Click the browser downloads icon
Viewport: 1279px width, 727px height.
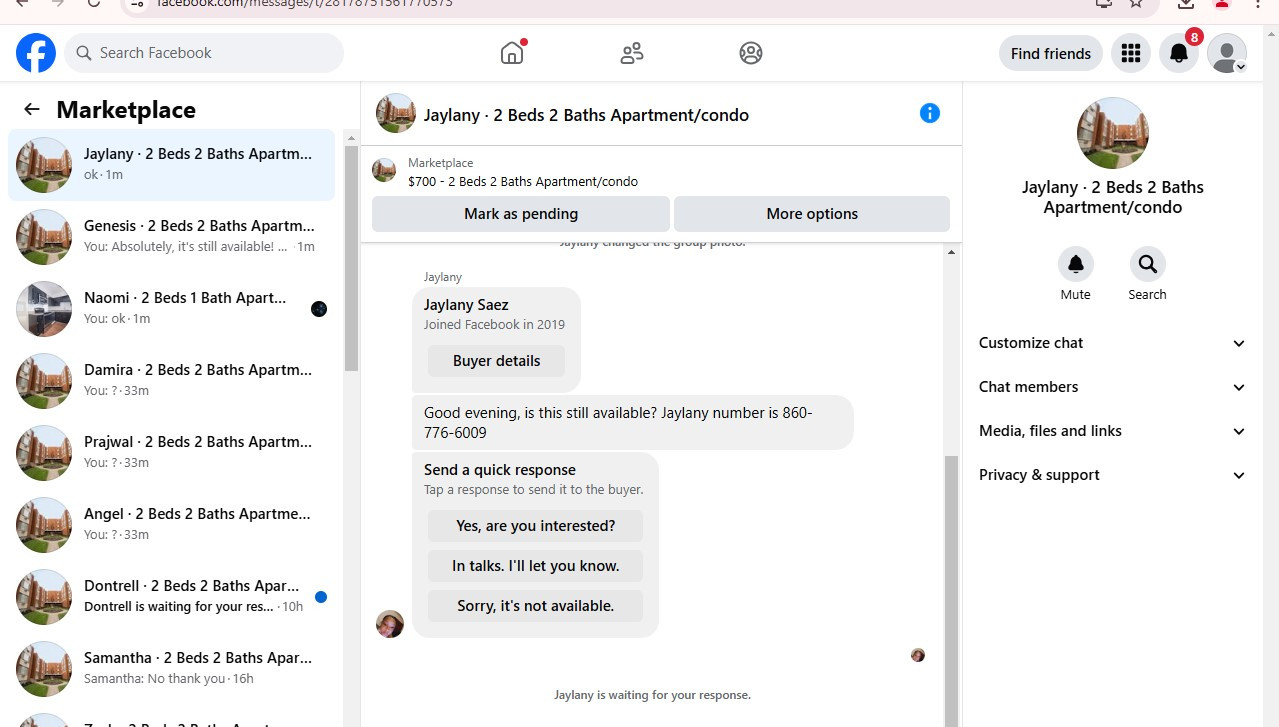click(1185, 3)
